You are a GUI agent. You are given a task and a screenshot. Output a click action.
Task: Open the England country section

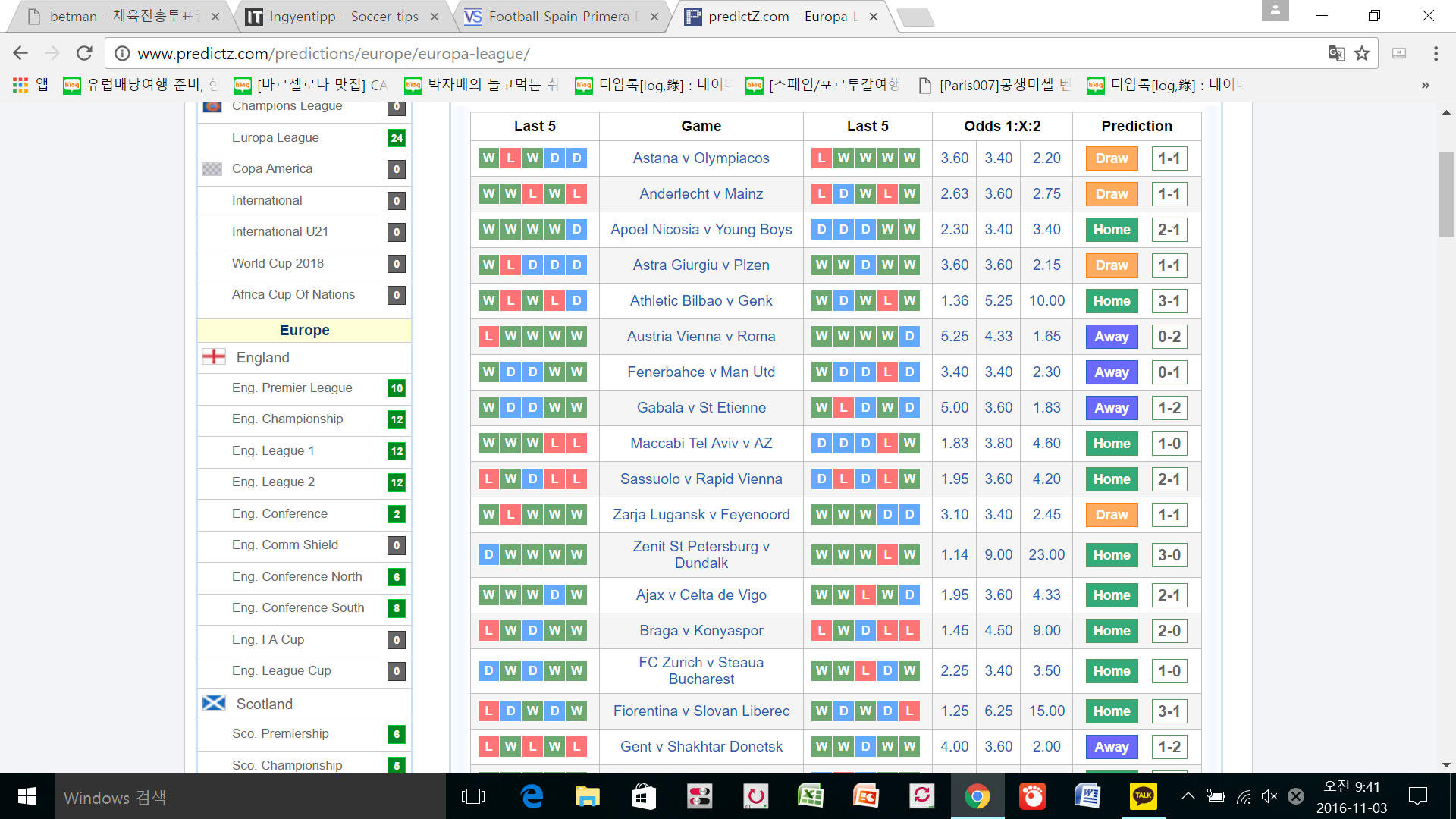(263, 357)
